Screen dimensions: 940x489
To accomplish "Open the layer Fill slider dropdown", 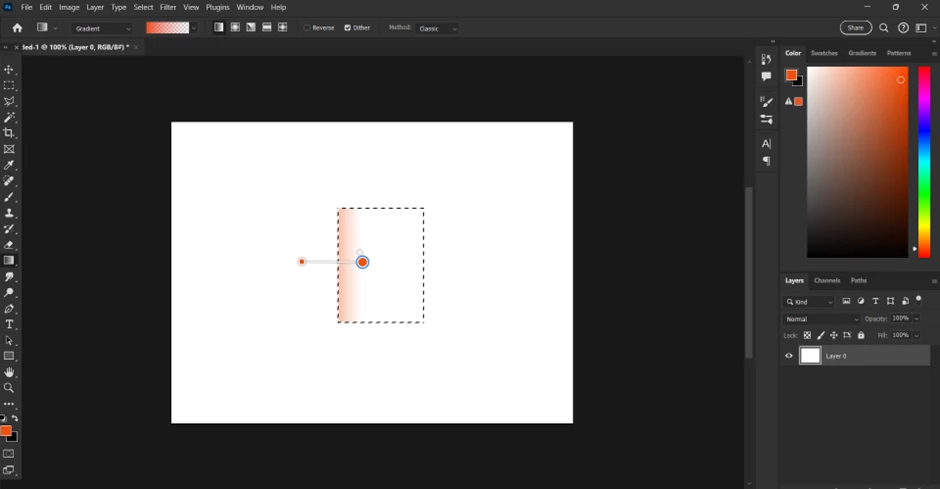I will tap(917, 336).
